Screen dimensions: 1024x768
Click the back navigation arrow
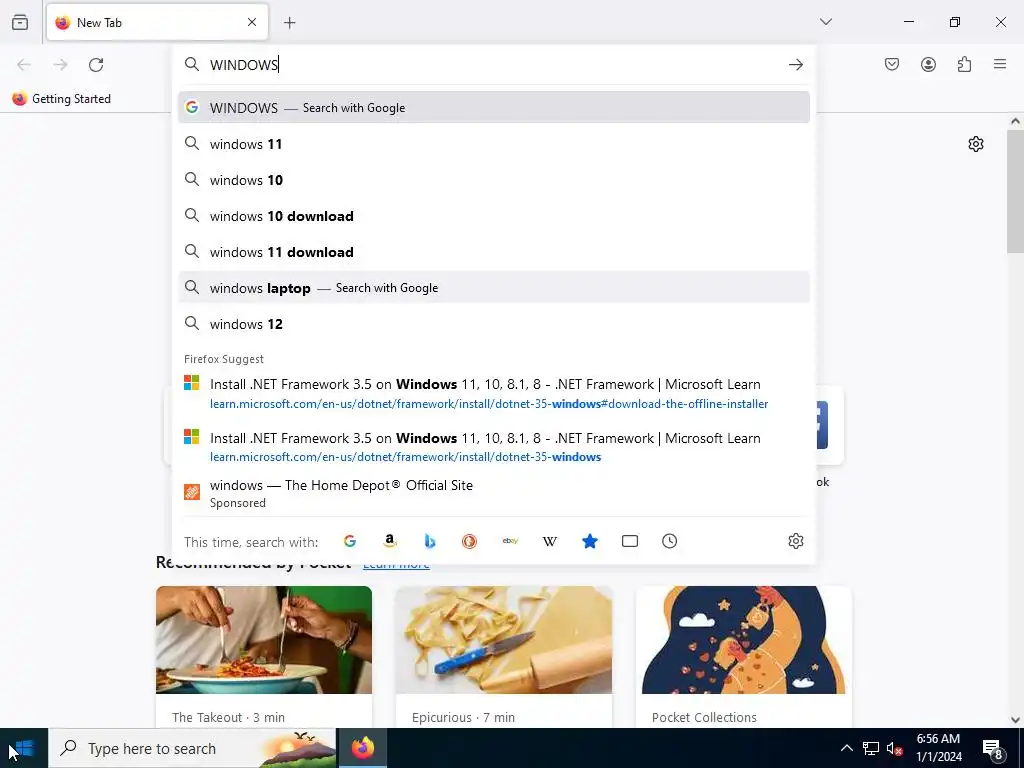(x=24, y=65)
